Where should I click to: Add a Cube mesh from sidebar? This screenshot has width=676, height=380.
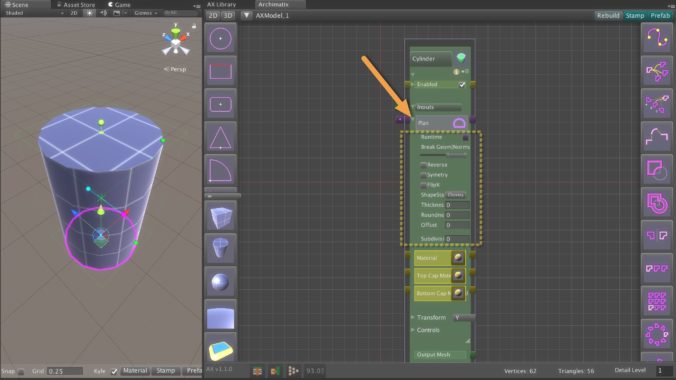220,217
